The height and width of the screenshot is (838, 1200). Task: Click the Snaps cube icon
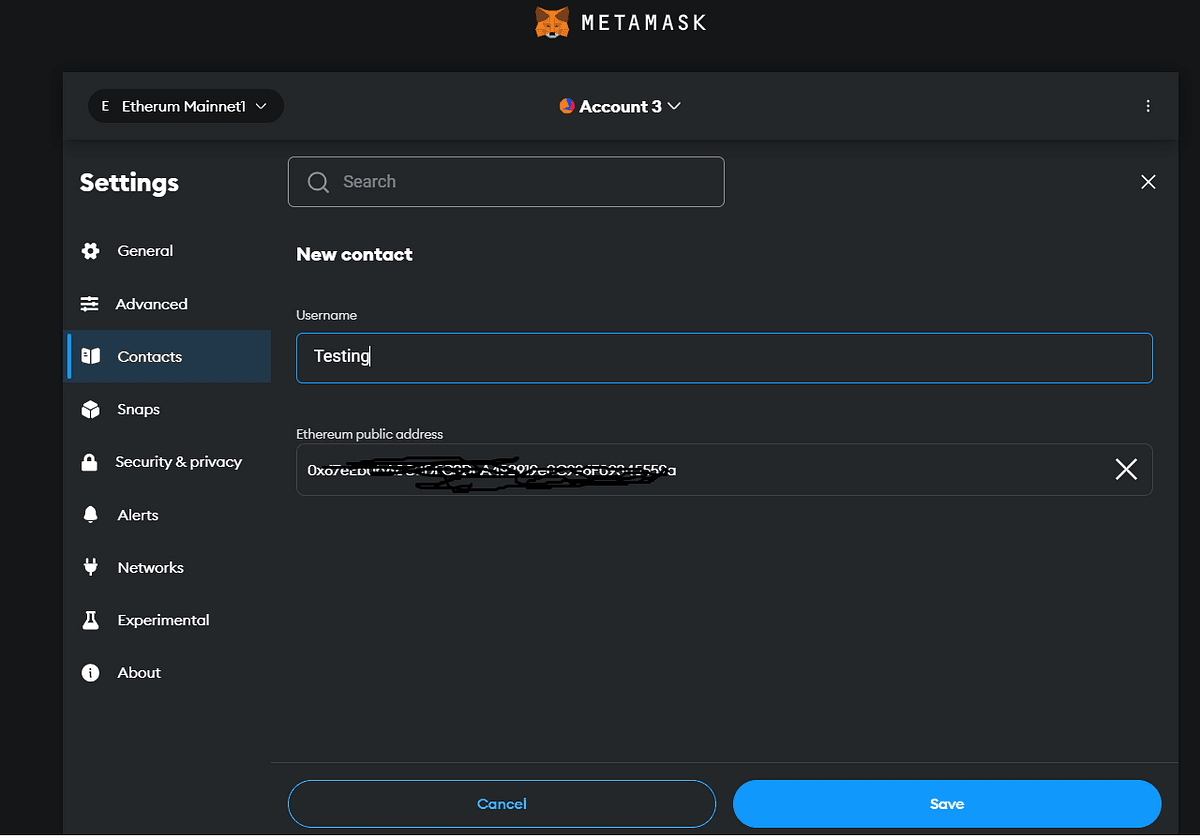(x=90, y=409)
